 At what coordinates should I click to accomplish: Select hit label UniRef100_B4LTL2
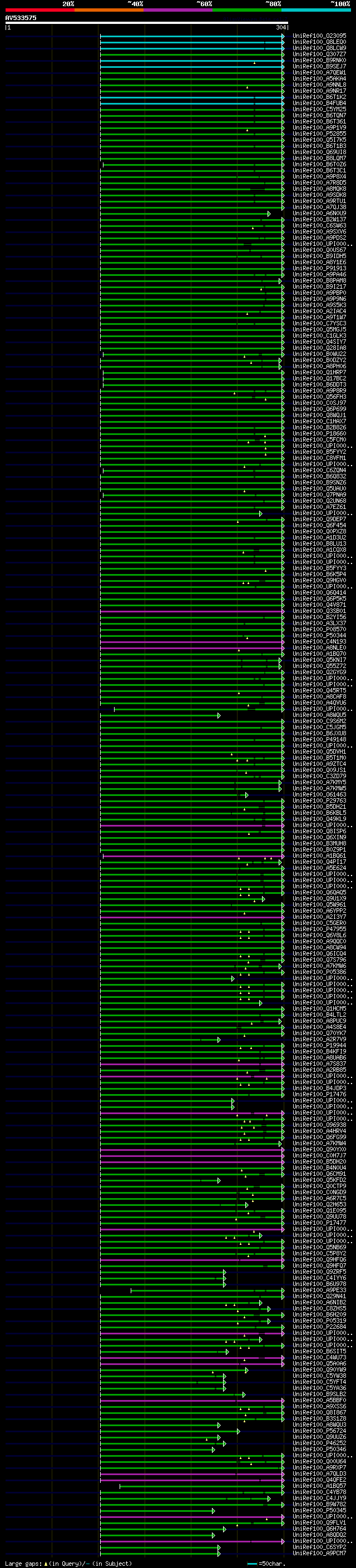[x=319, y=1015]
